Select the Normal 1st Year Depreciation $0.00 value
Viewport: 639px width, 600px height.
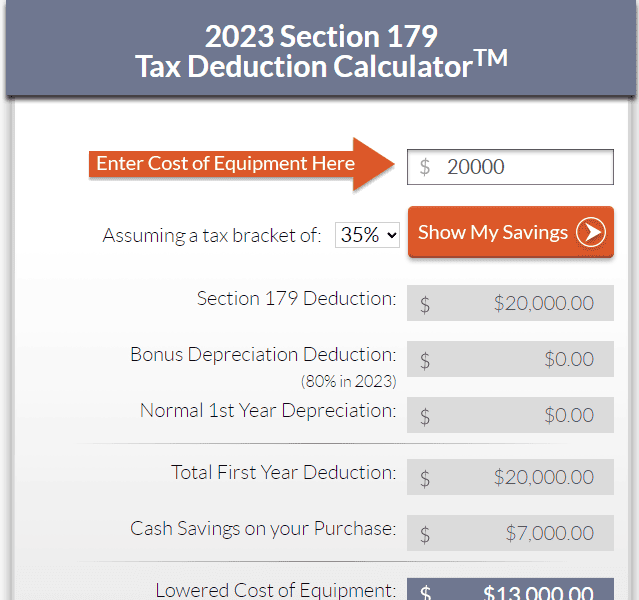coord(569,415)
